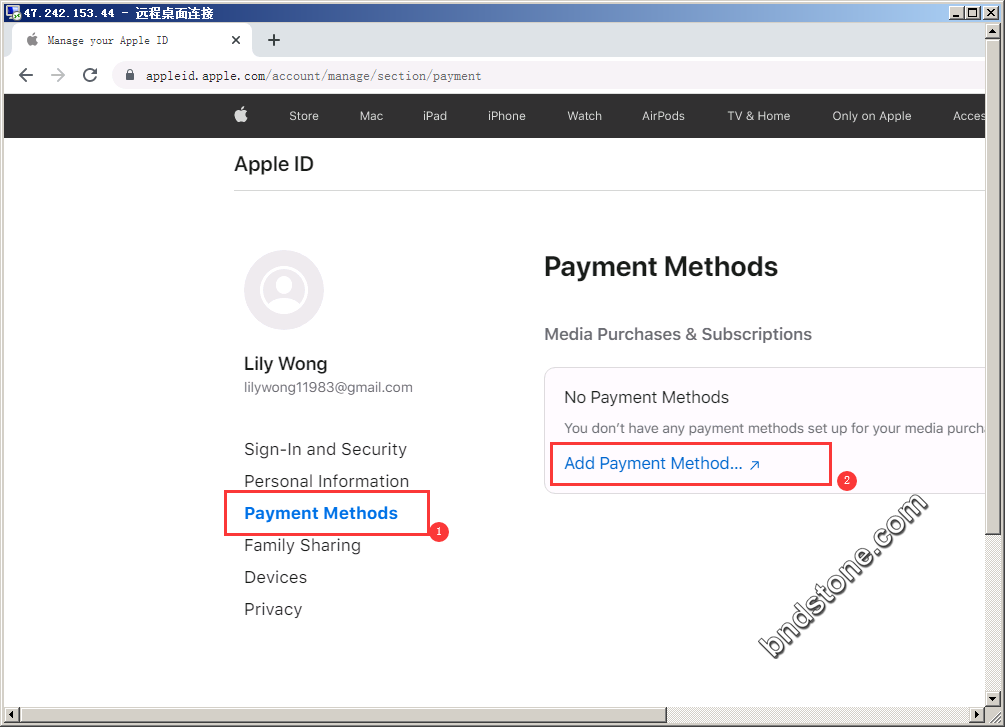Viewport: 1005px width, 727px height.
Task: Click the Lily Wong name text
Action: [286, 364]
